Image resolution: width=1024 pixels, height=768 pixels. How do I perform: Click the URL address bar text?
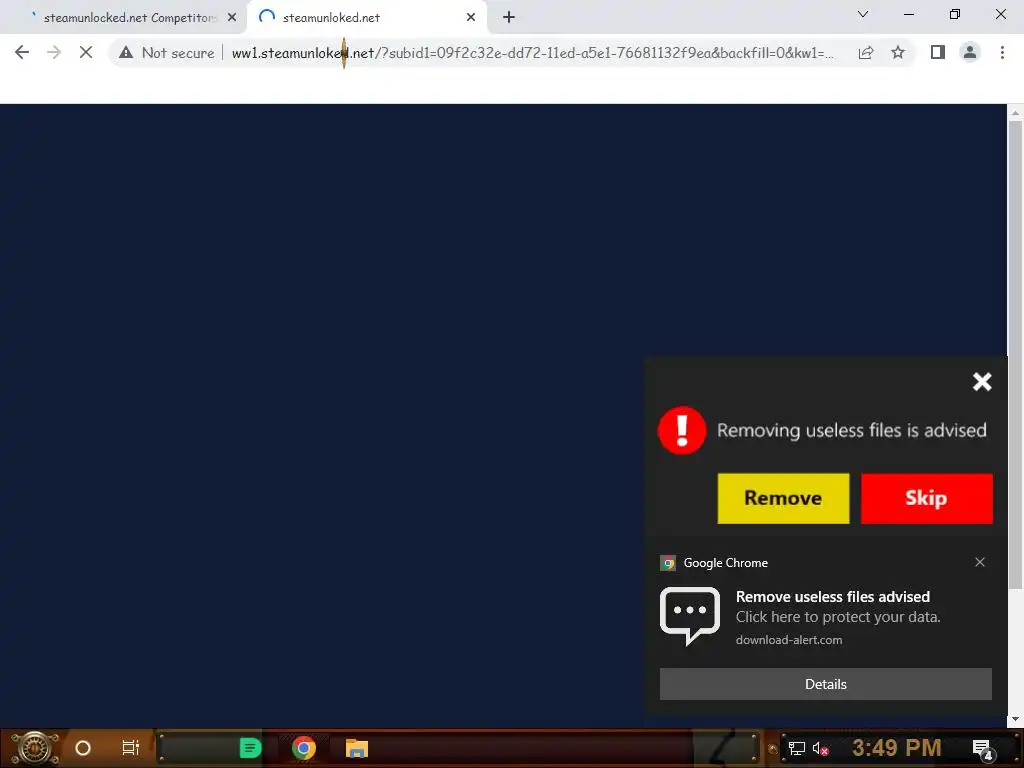532,53
